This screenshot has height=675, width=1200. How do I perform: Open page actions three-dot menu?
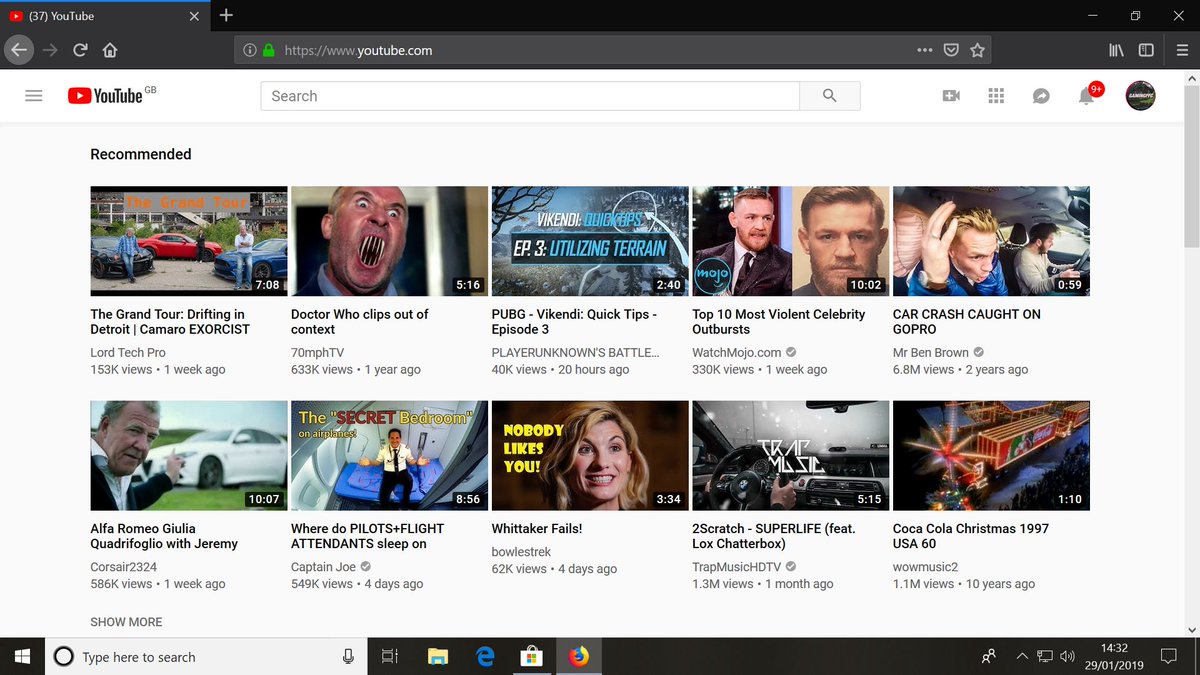pyautogui.click(x=925, y=50)
